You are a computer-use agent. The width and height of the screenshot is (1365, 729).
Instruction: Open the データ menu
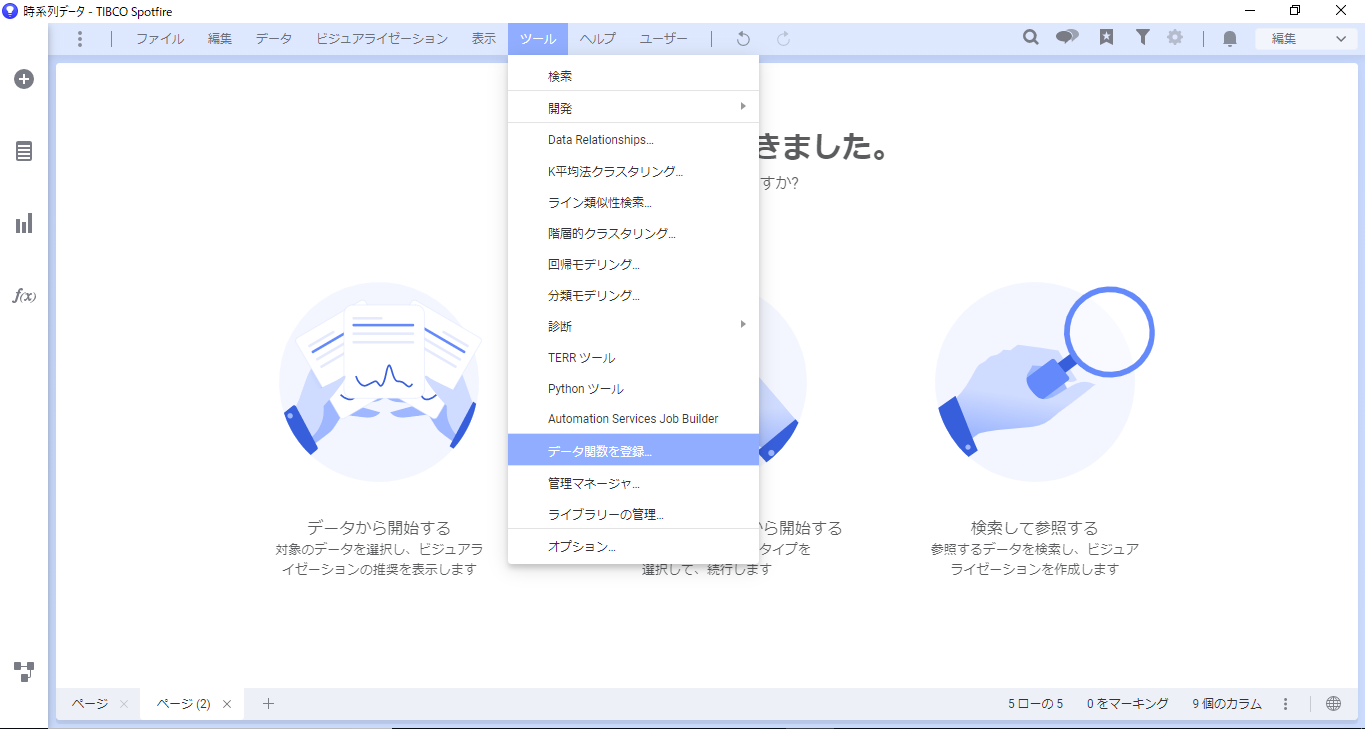click(x=274, y=39)
